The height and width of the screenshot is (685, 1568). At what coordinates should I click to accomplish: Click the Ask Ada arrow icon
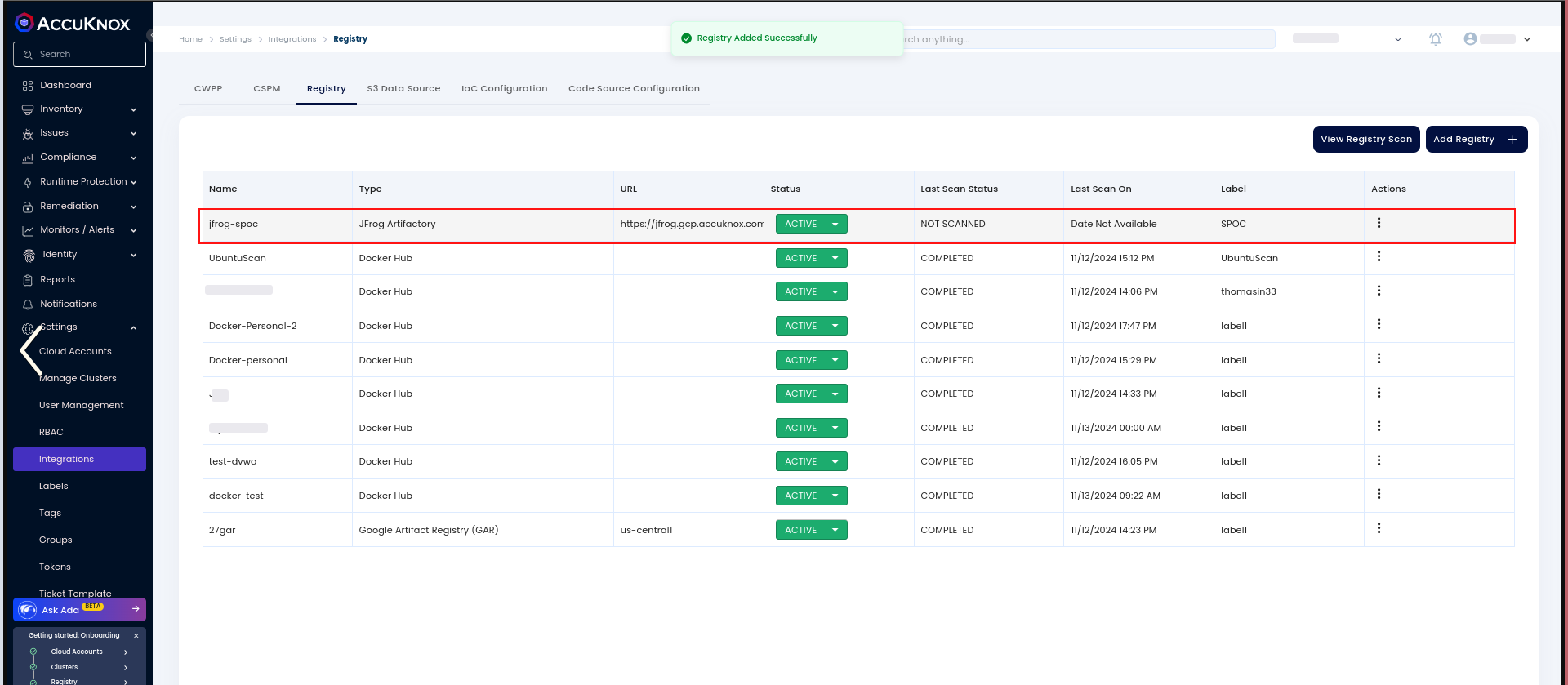[136, 609]
